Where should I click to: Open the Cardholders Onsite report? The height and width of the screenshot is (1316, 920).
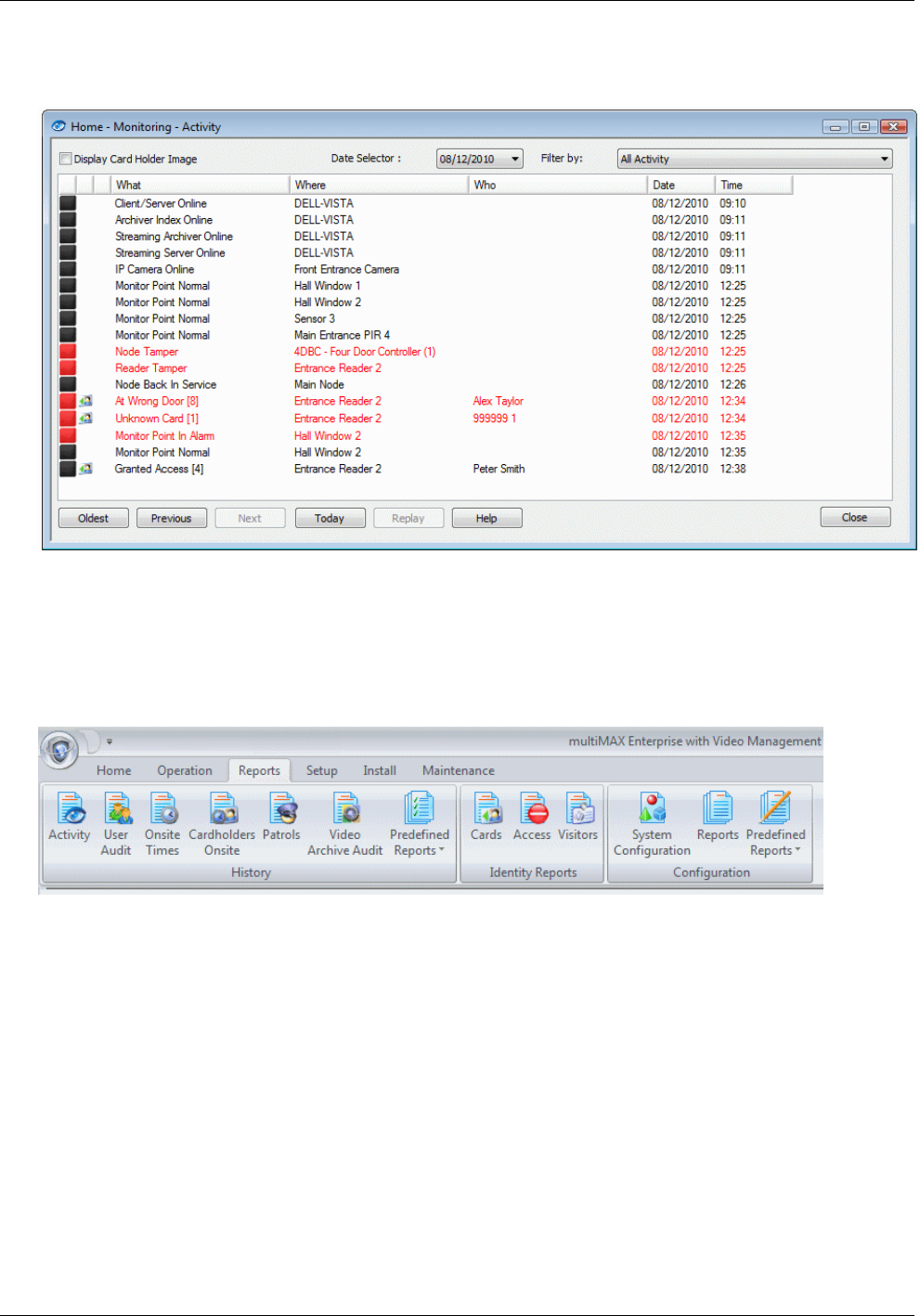point(222,824)
